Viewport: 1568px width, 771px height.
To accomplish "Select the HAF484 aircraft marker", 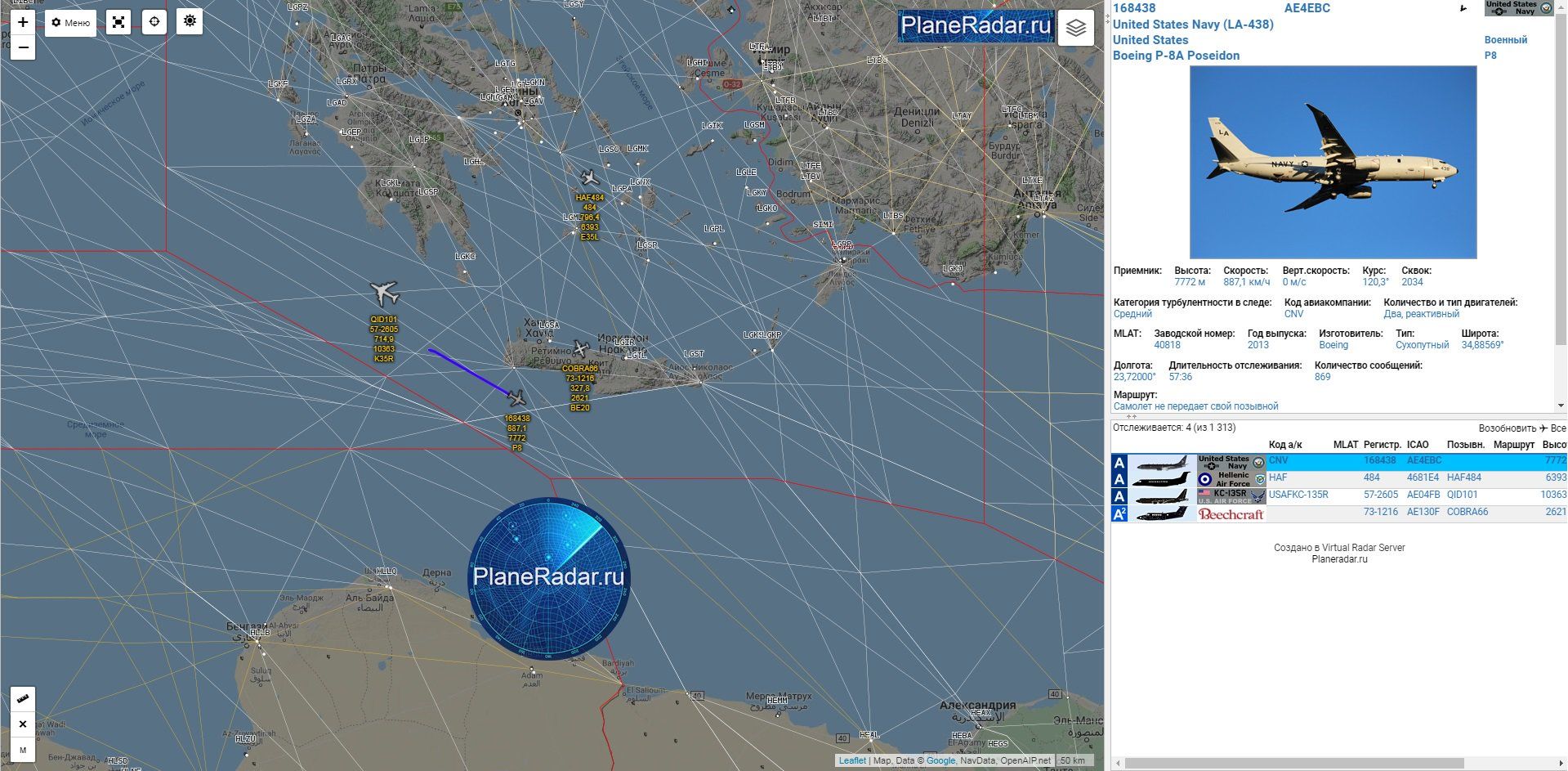I will tap(588, 178).
